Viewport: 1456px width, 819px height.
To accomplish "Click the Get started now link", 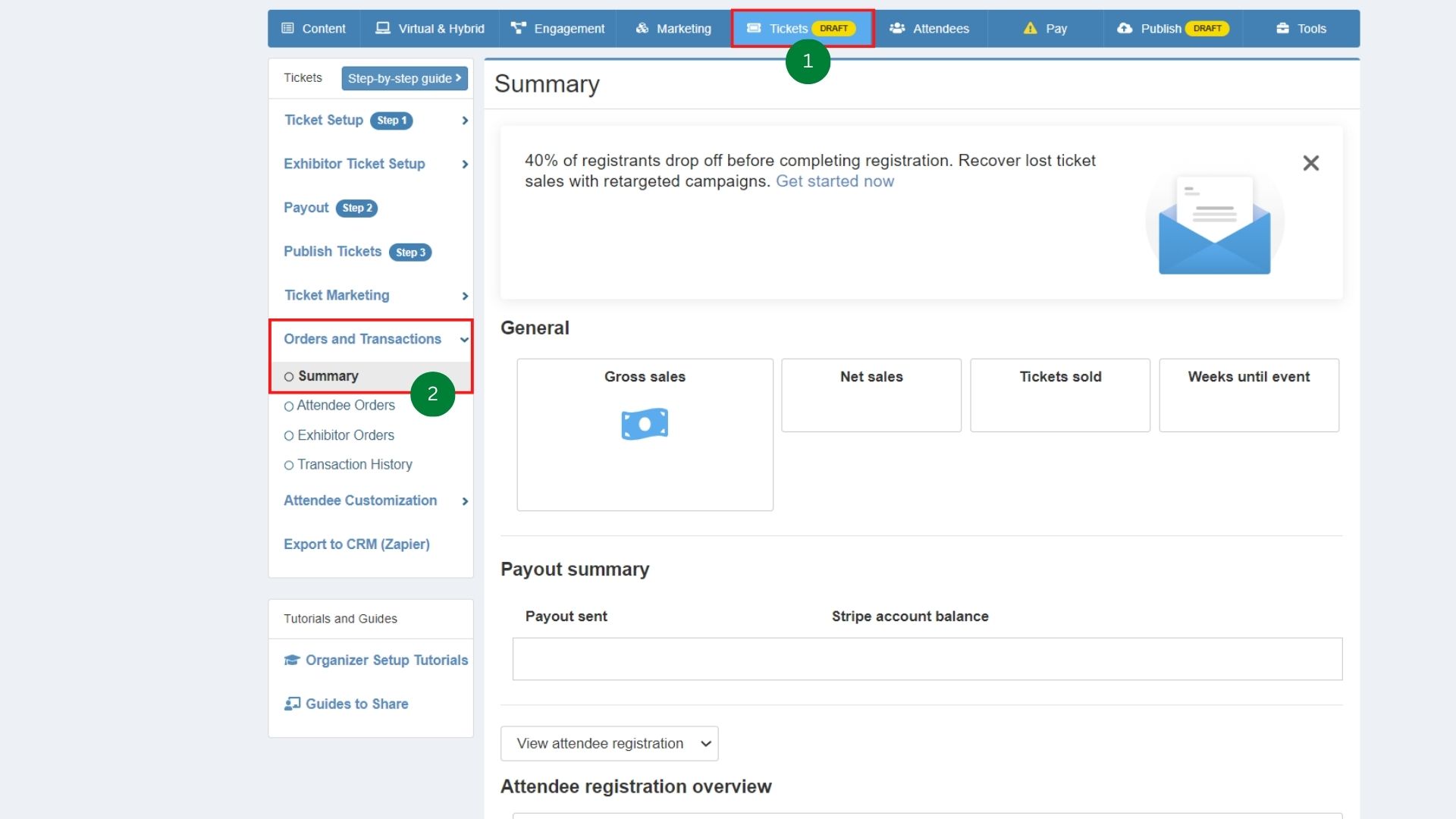I will tap(834, 181).
